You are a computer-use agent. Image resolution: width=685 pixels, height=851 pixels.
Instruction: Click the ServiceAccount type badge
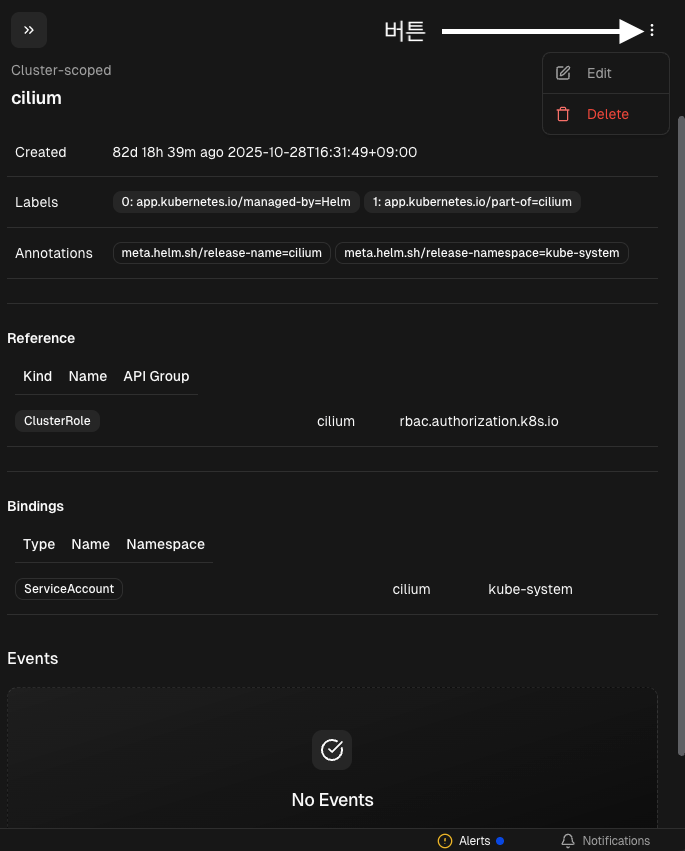point(69,589)
